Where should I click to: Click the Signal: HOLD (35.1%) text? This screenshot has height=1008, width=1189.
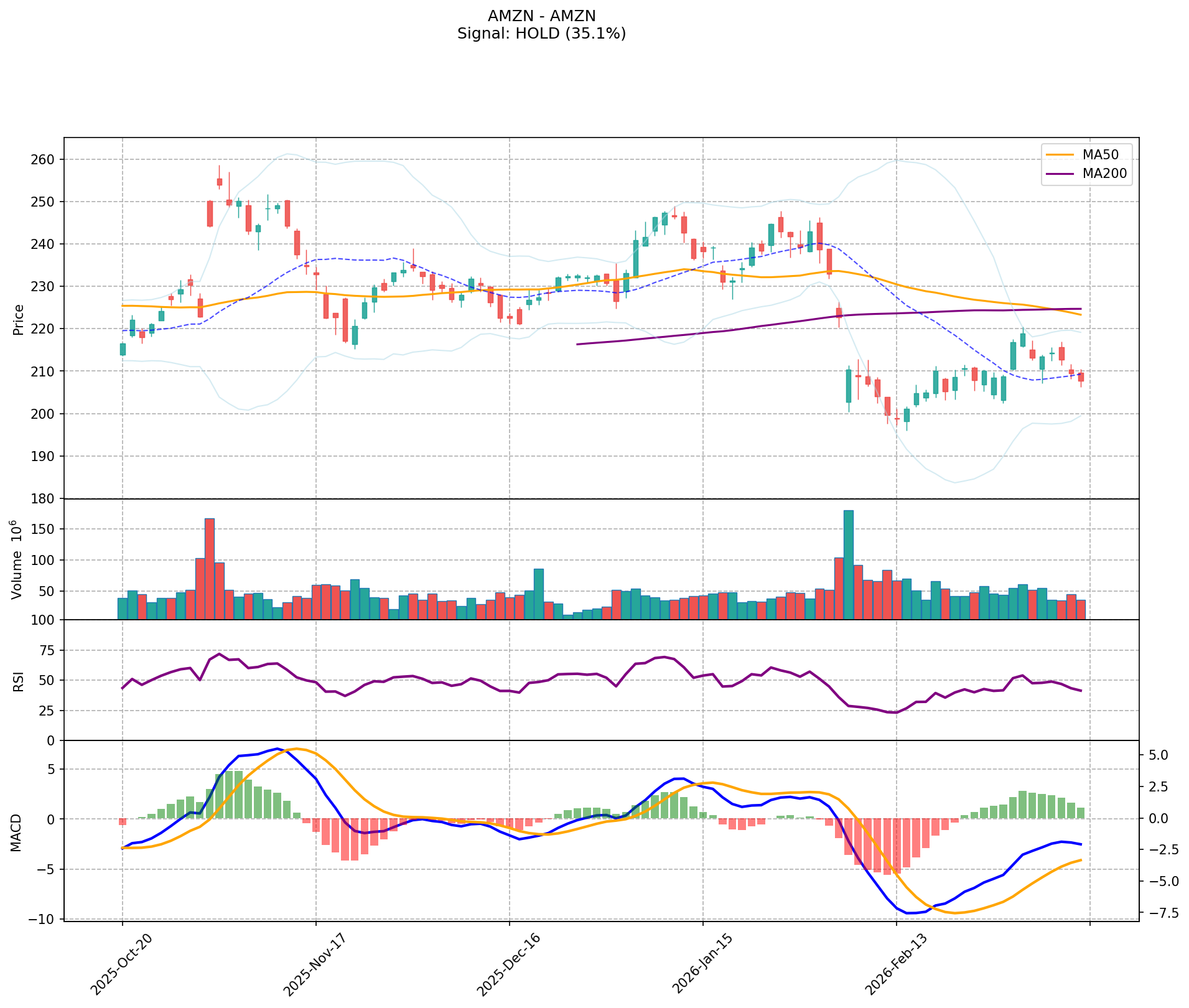pos(541,34)
